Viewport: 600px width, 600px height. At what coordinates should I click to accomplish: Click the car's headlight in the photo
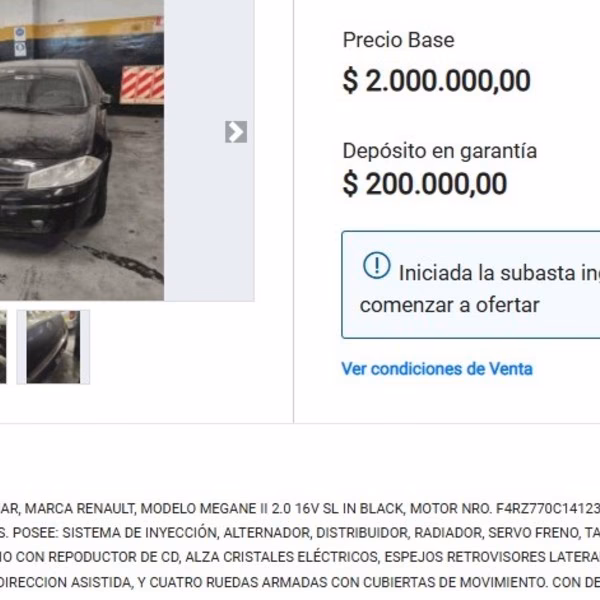tap(64, 173)
